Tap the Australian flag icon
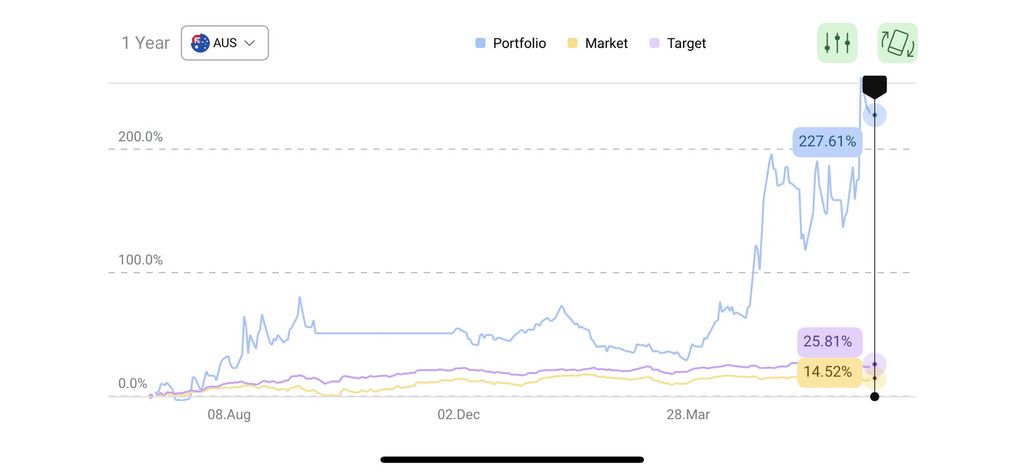 coord(200,43)
